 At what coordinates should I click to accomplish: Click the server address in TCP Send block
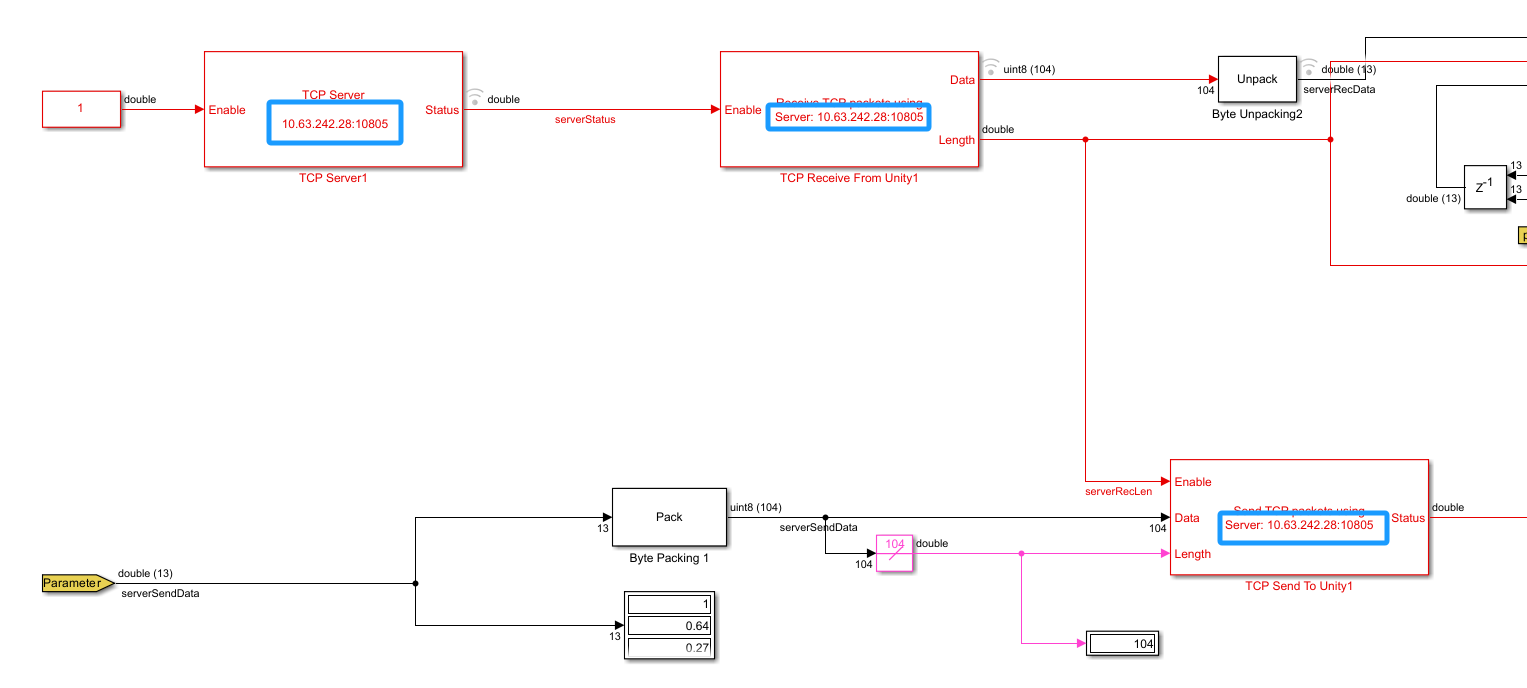point(1302,526)
